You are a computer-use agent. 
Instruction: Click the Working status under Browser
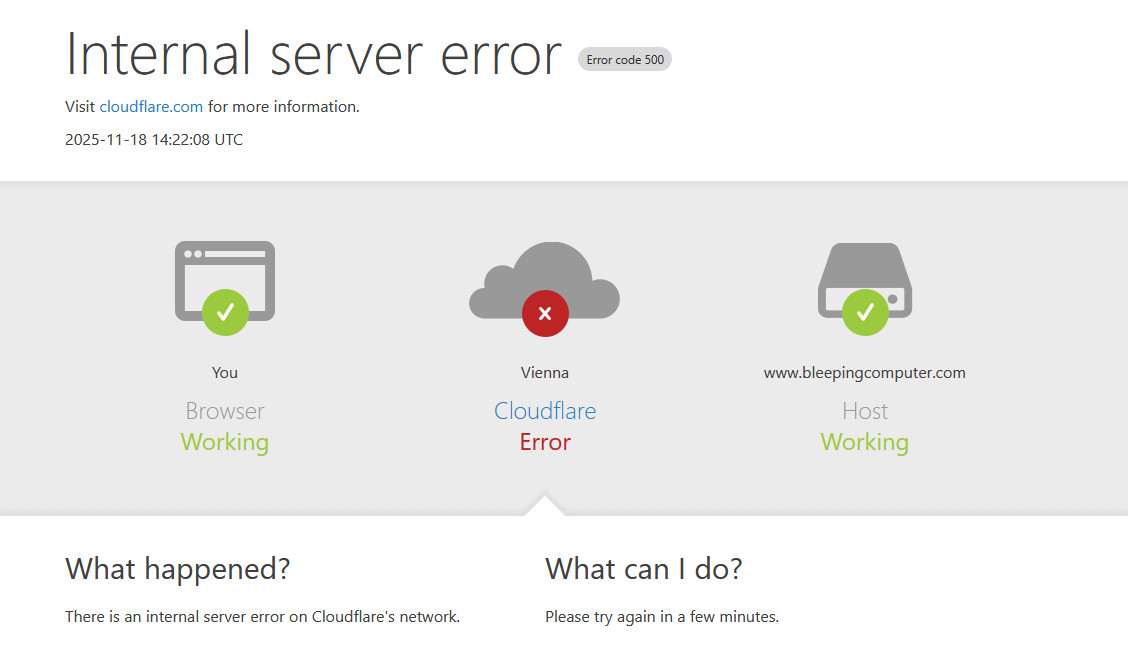[225, 442]
